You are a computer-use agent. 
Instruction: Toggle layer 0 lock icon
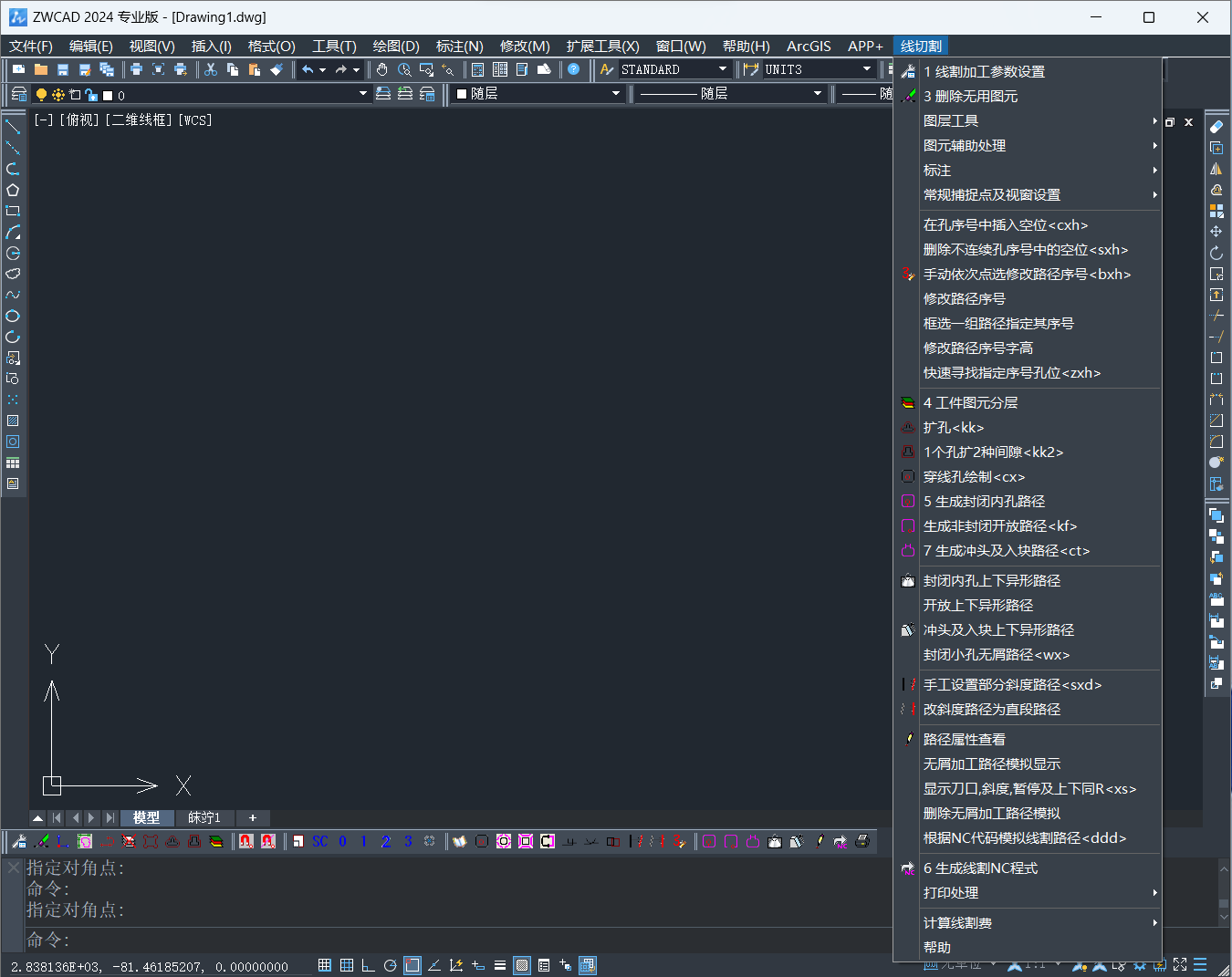(91, 95)
